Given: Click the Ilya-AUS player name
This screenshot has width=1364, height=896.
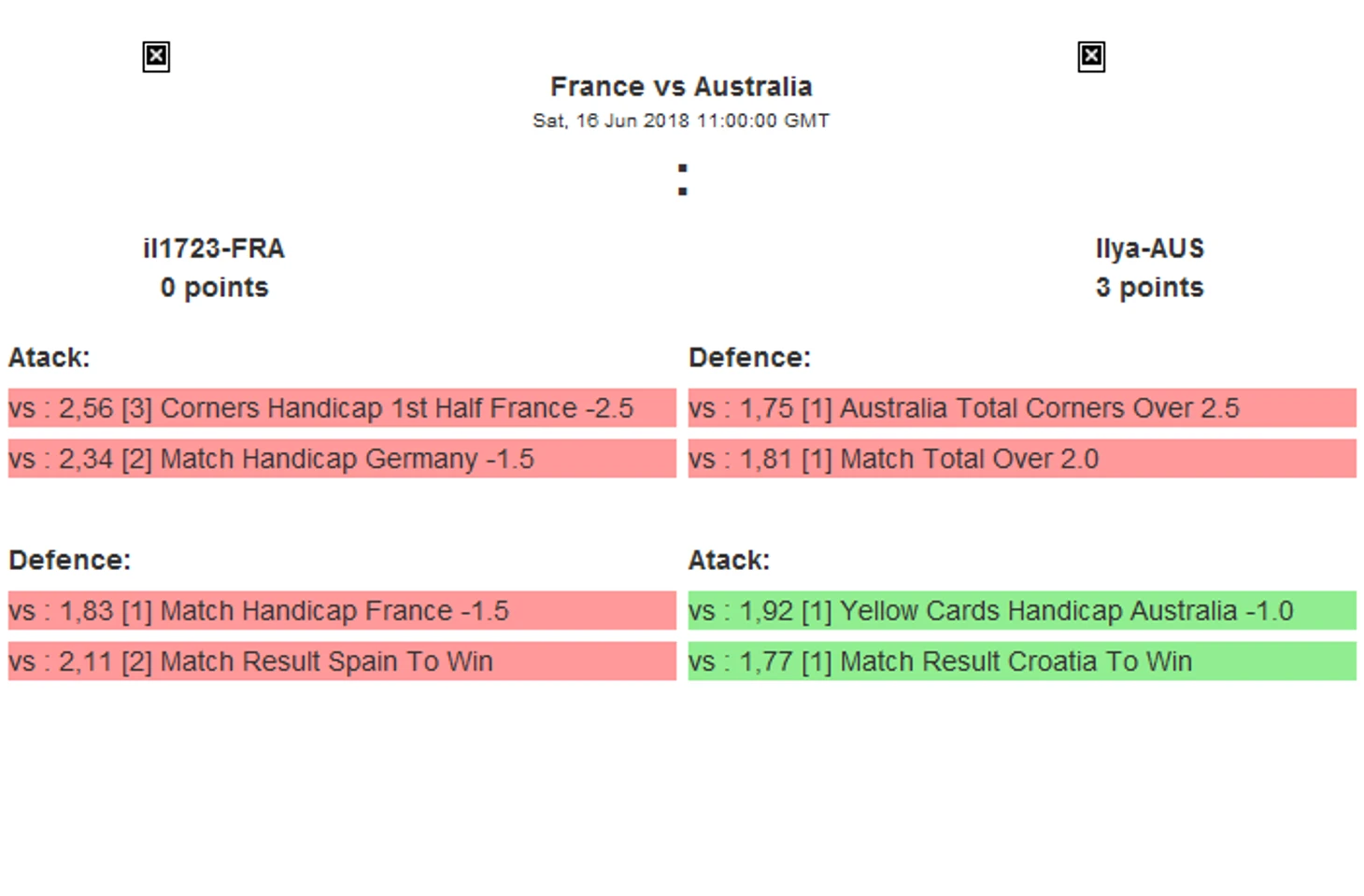Looking at the screenshot, I should (1149, 249).
